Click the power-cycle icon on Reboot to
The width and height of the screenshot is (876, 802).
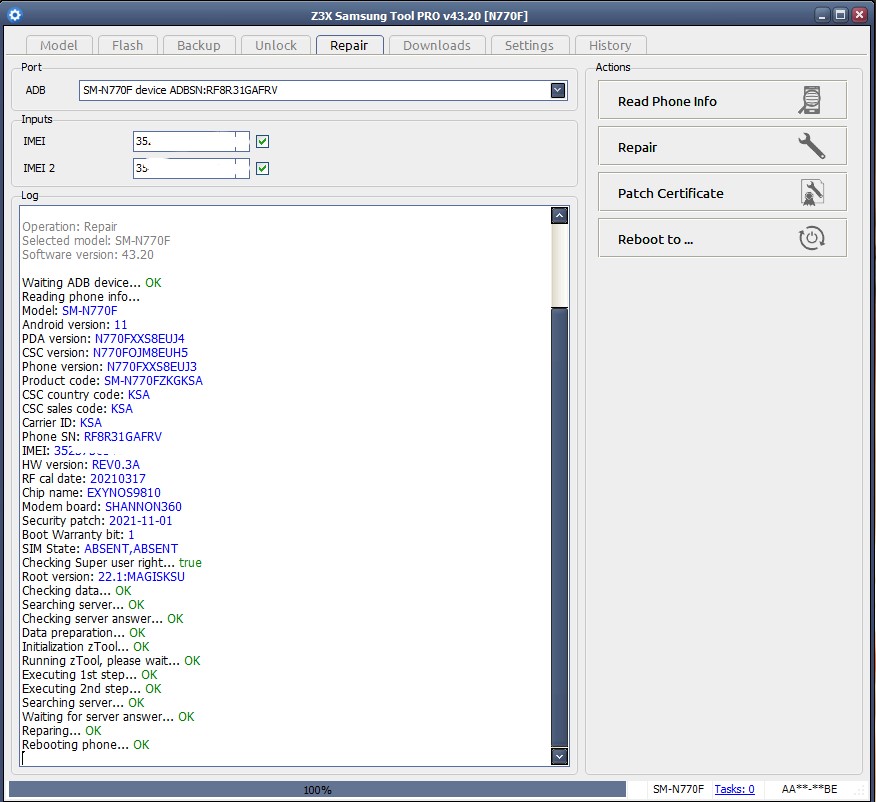tap(812, 238)
